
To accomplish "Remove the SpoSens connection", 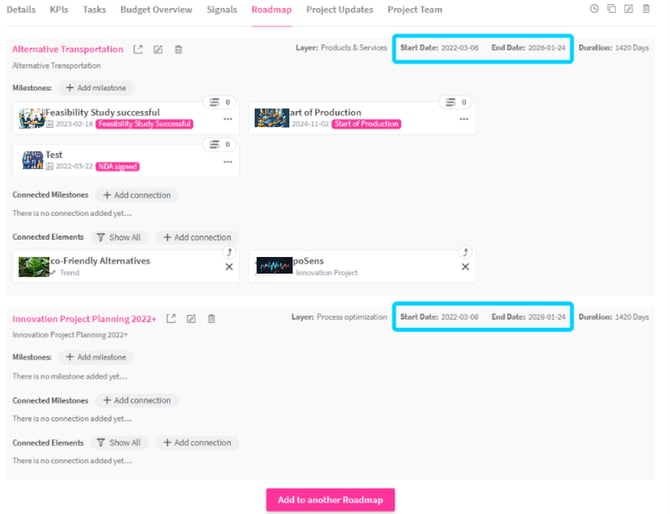I will 465,267.
